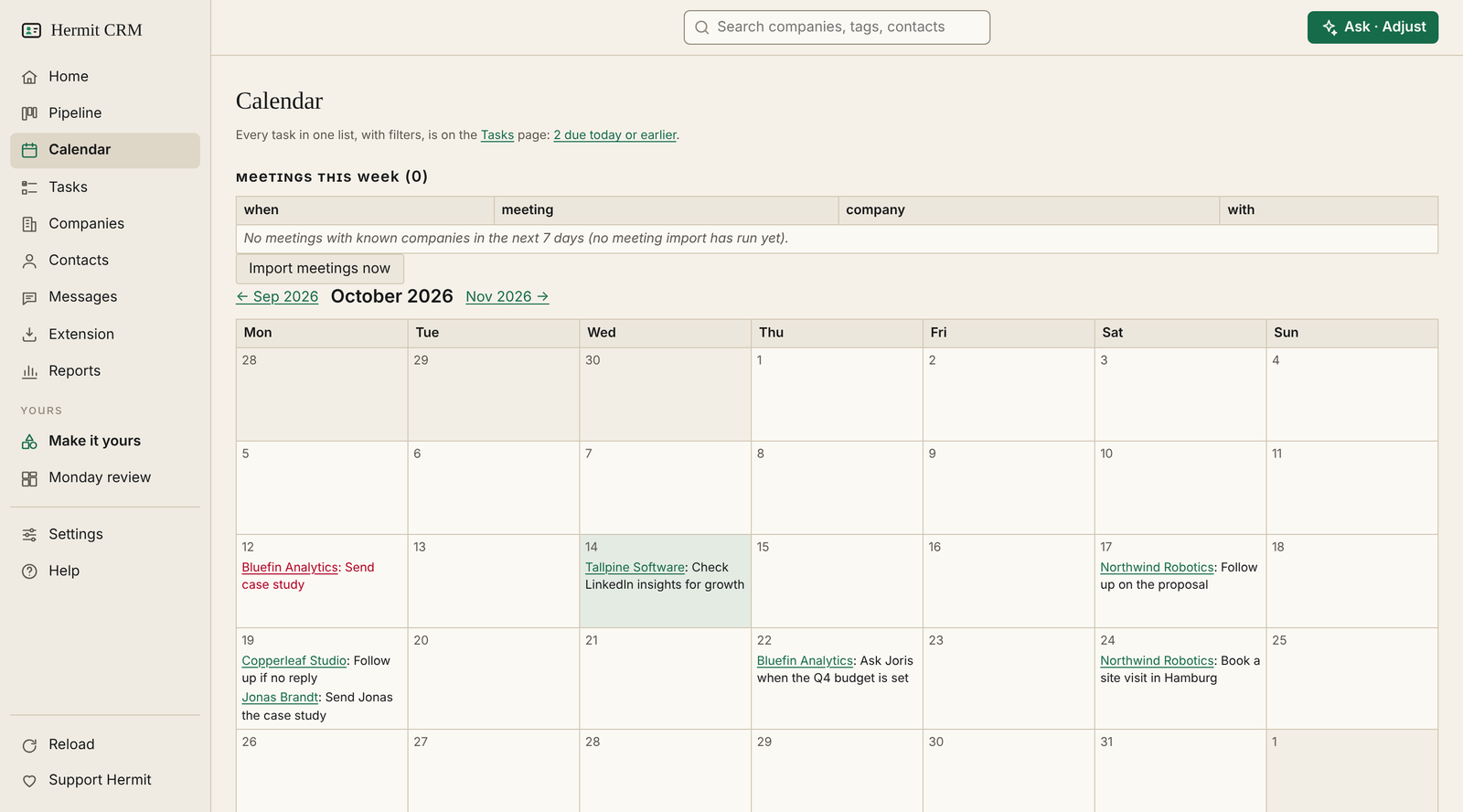Click the Make it yours shapes icon
1463x812 pixels.
coord(29,442)
